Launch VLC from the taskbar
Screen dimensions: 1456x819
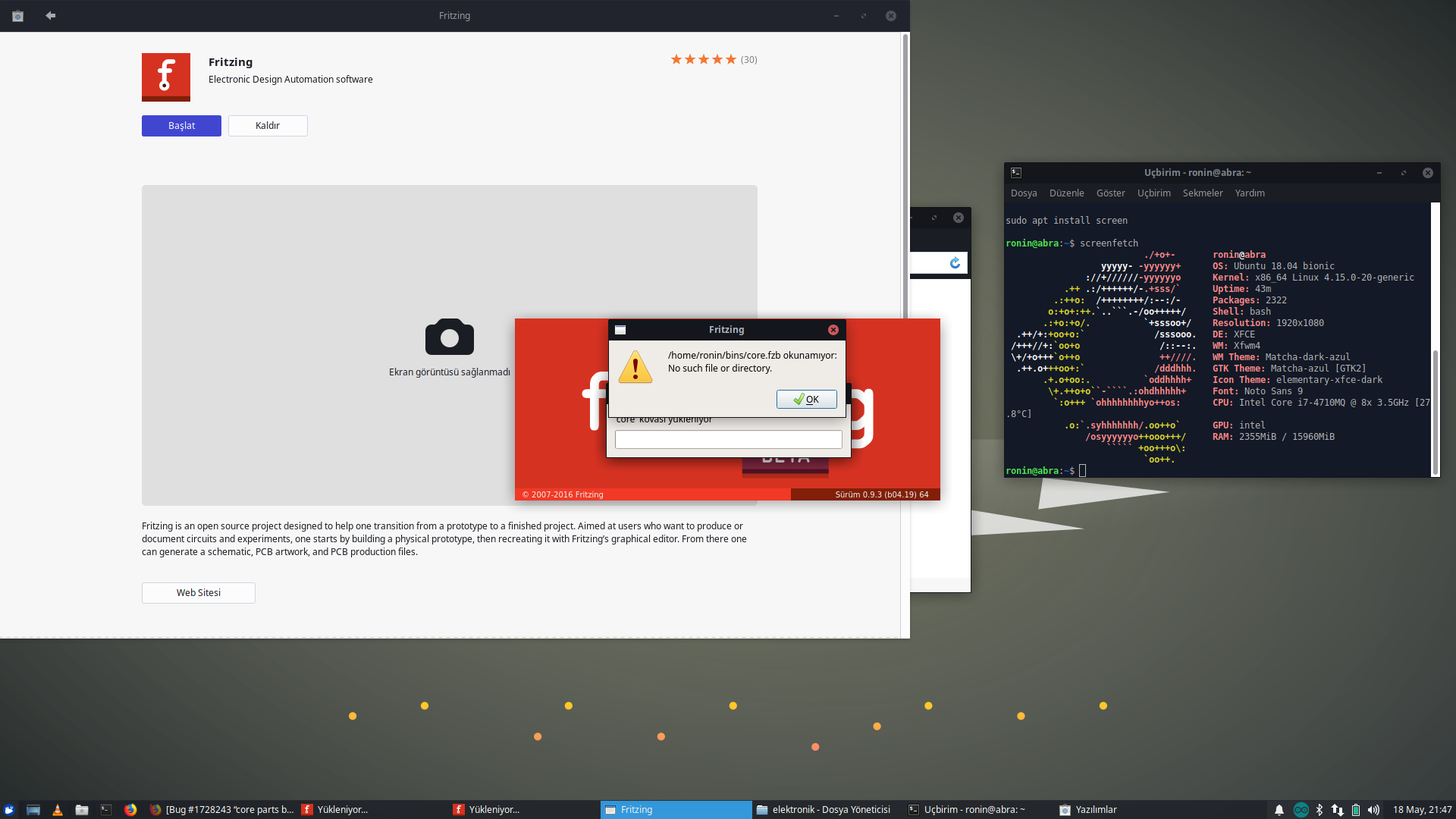(58, 809)
